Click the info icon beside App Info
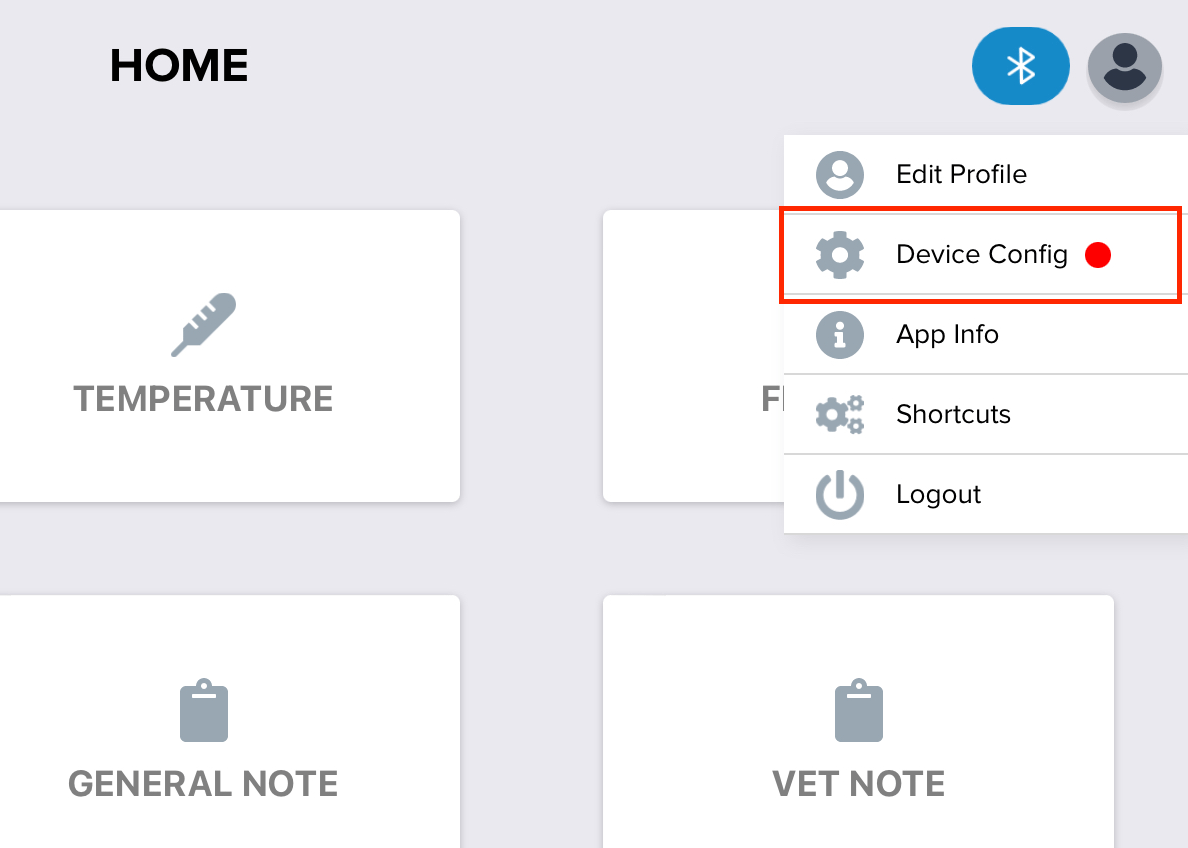The height and width of the screenshot is (848, 1188). click(840, 334)
